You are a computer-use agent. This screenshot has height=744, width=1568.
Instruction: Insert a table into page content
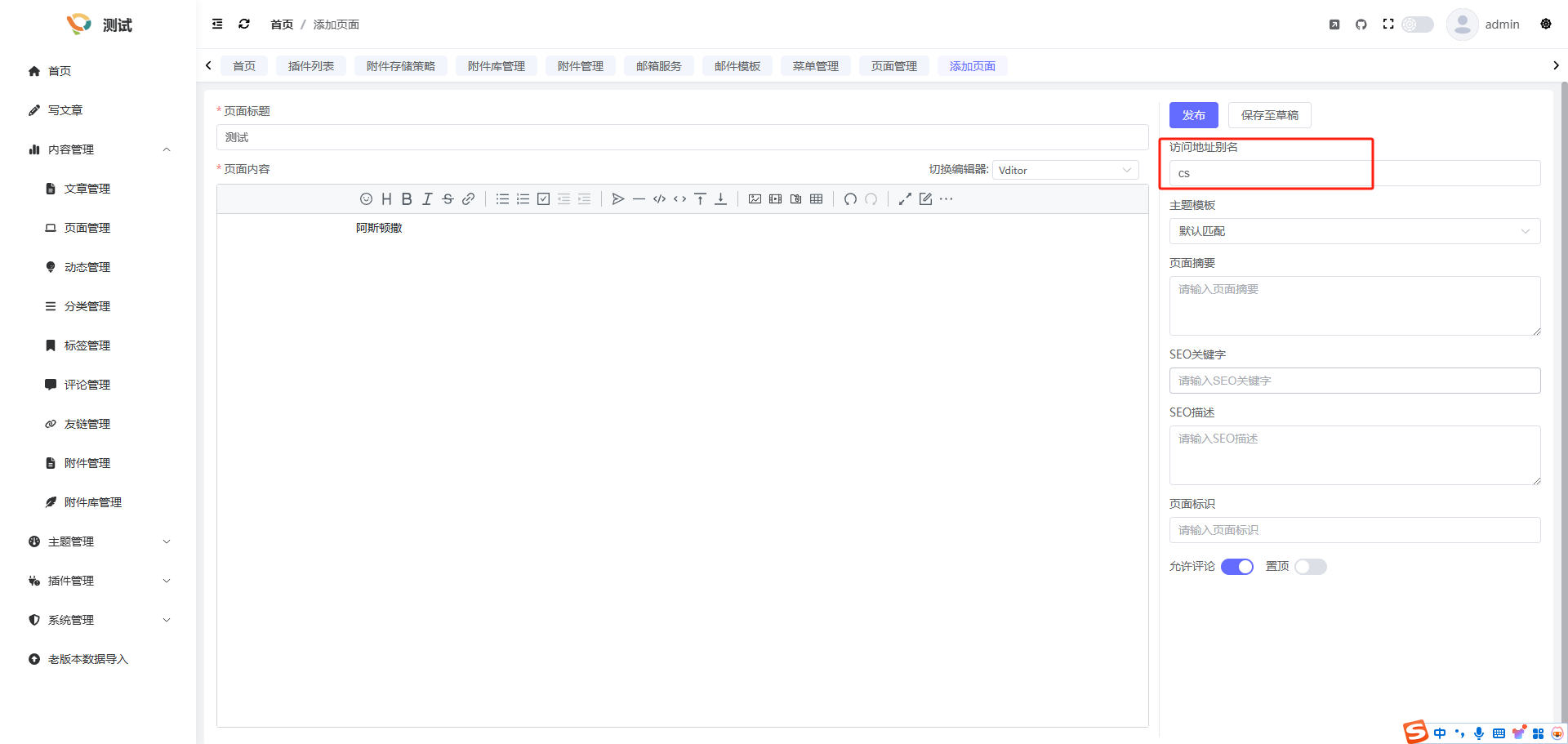816,199
